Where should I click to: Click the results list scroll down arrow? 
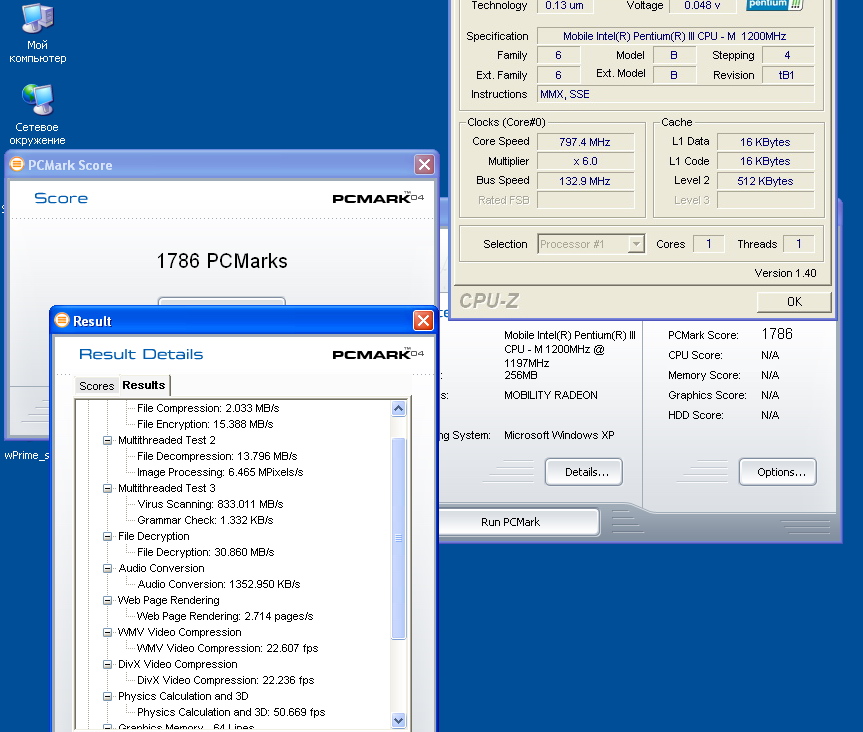click(x=398, y=720)
